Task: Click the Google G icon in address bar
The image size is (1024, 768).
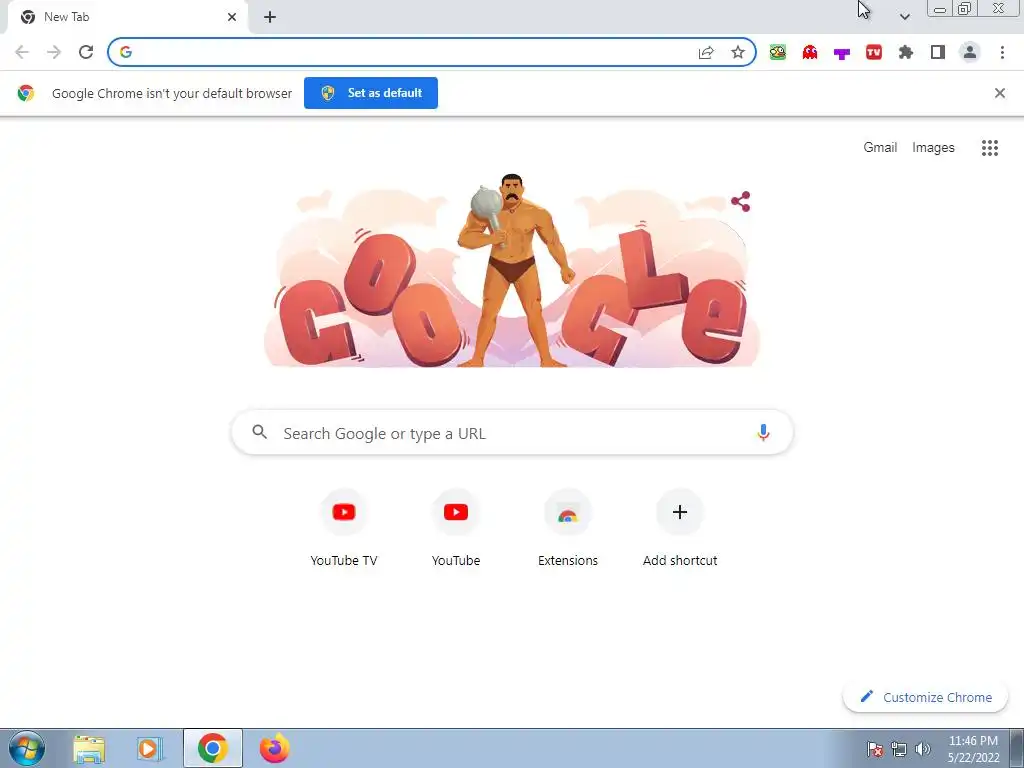Action: [x=126, y=52]
